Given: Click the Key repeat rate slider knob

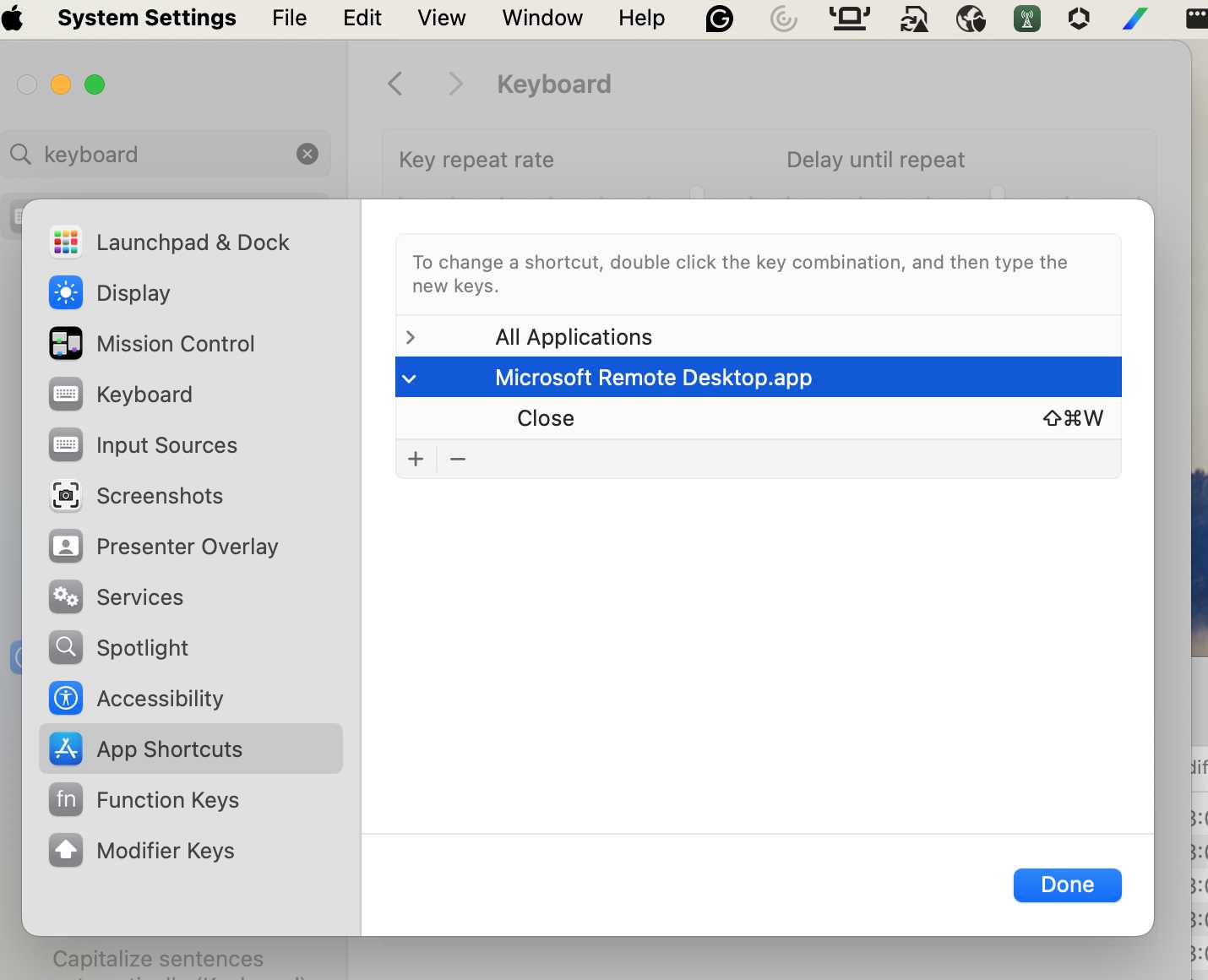Looking at the screenshot, I should point(697,192).
